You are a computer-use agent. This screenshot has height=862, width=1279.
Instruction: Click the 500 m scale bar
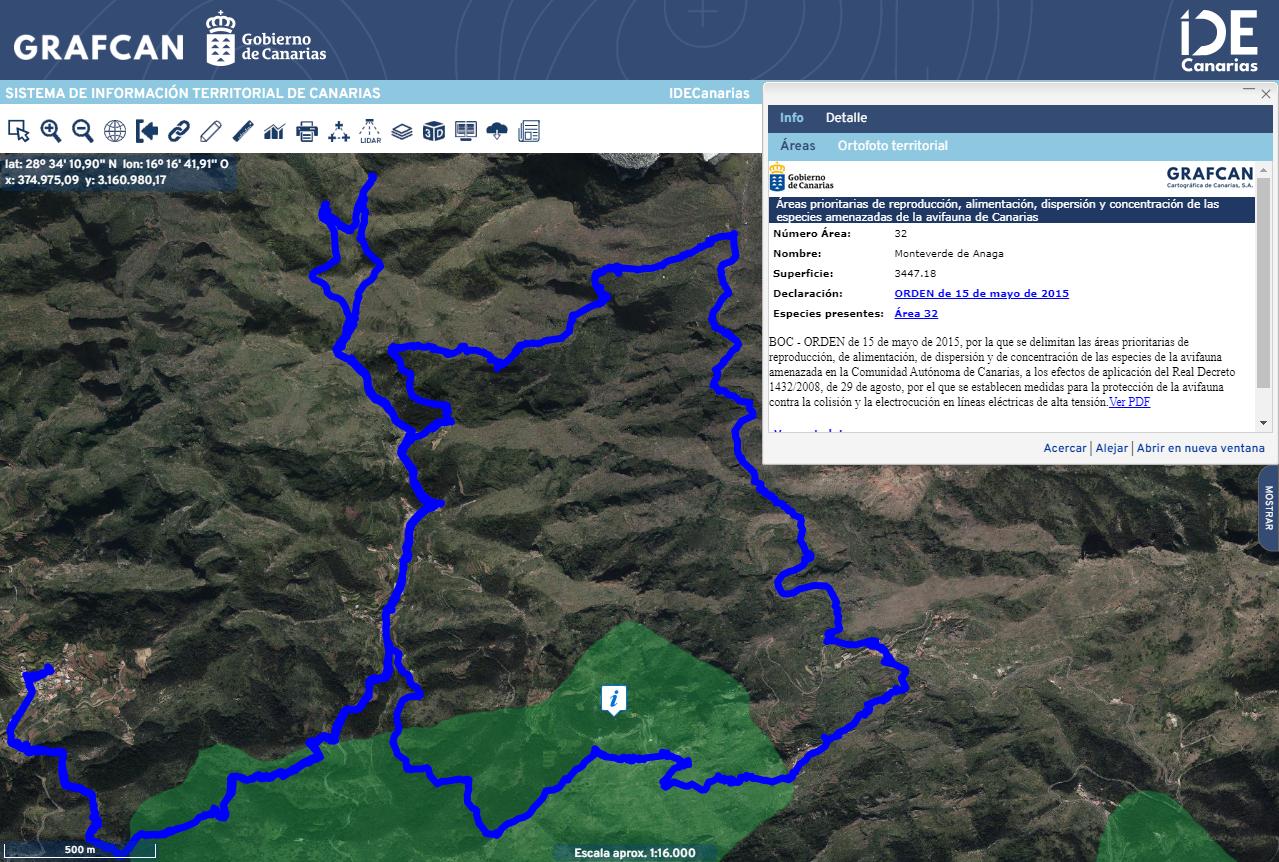click(x=80, y=850)
